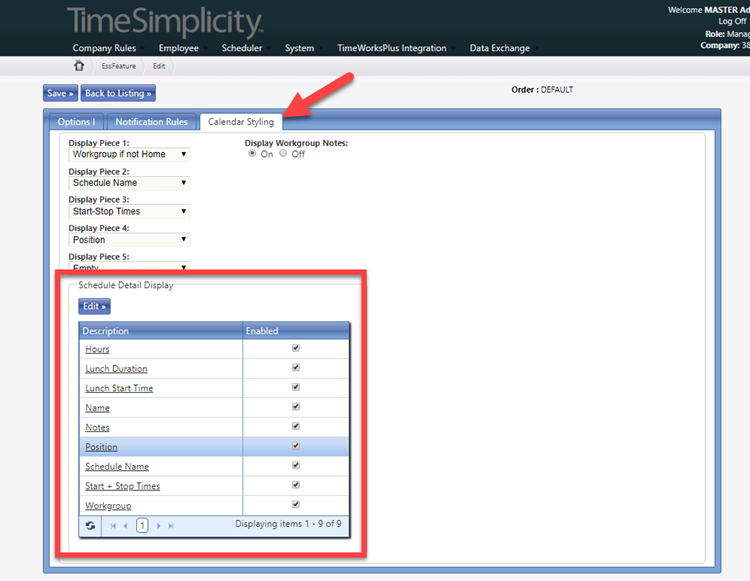Go to previous page of grid

[x=126, y=525]
